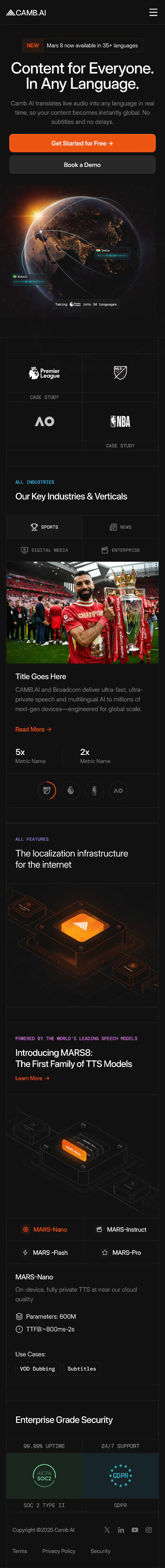Select the MARS-Nano tab
The width and height of the screenshot is (165, 1568).
point(45,1230)
